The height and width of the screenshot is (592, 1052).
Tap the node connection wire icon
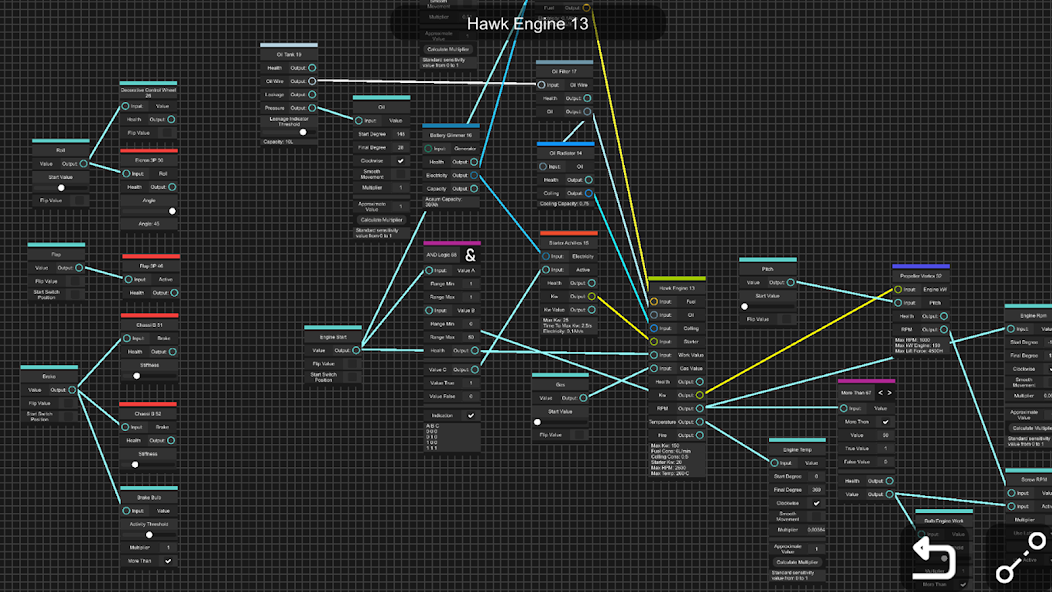point(1020,558)
